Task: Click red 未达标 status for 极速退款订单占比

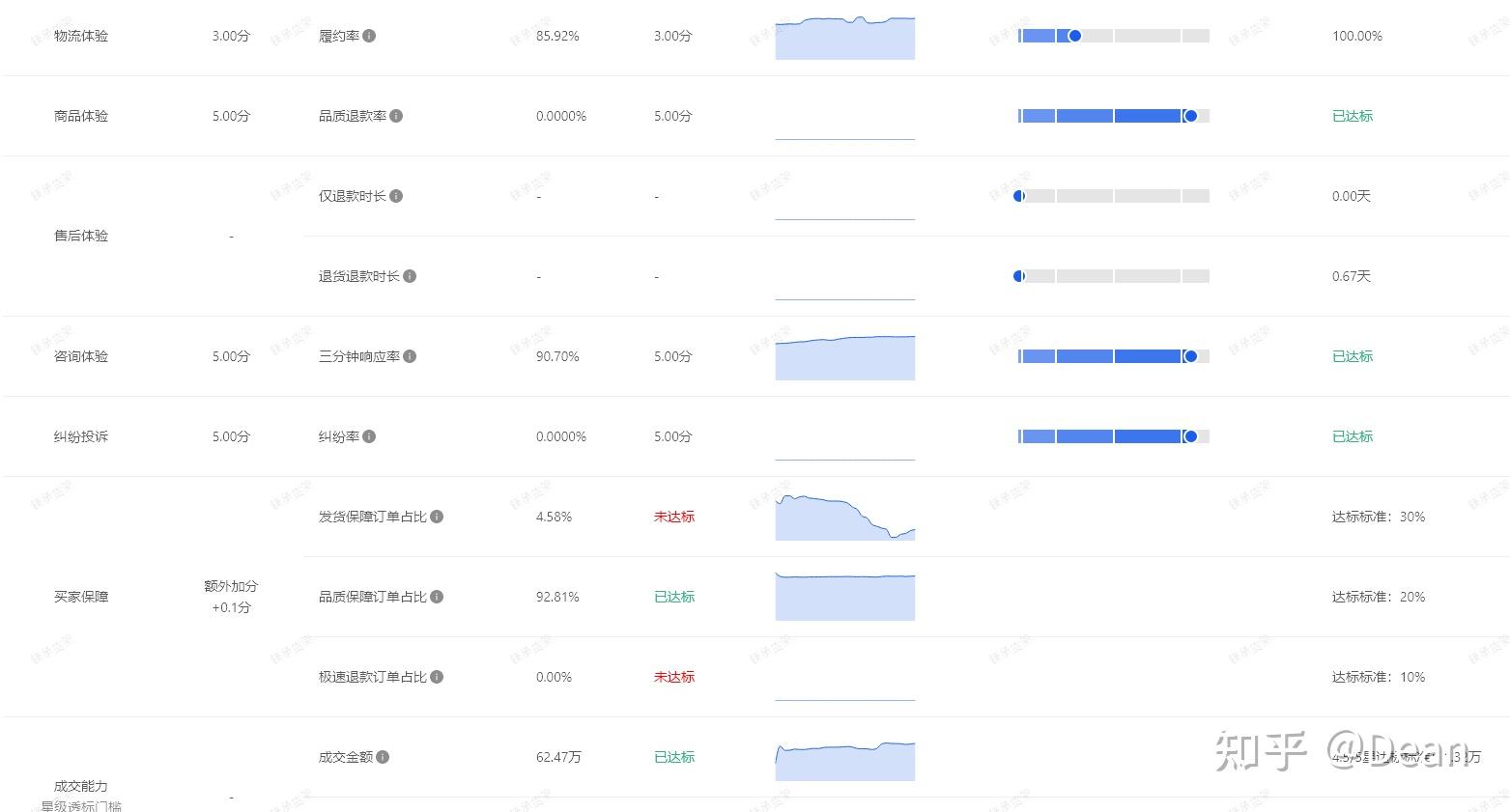Action: pos(673,677)
